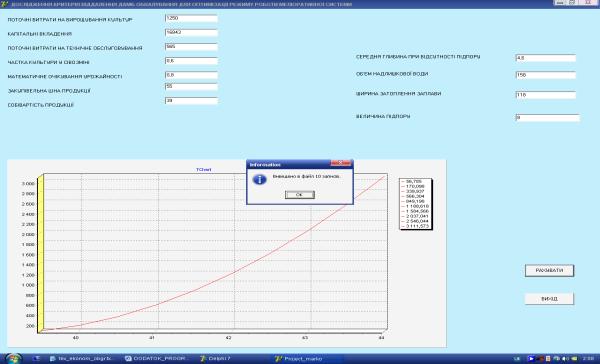The height and width of the screenshot is (364, 600).
Task: Switch to Project_marko taskbar item
Action: [302, 359]
